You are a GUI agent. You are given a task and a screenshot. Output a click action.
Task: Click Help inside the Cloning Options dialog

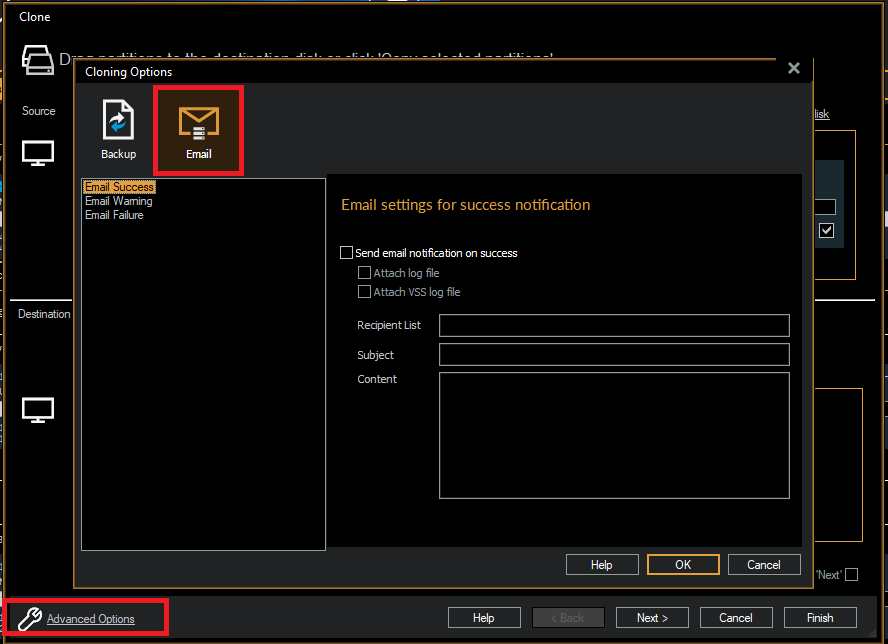602,564
